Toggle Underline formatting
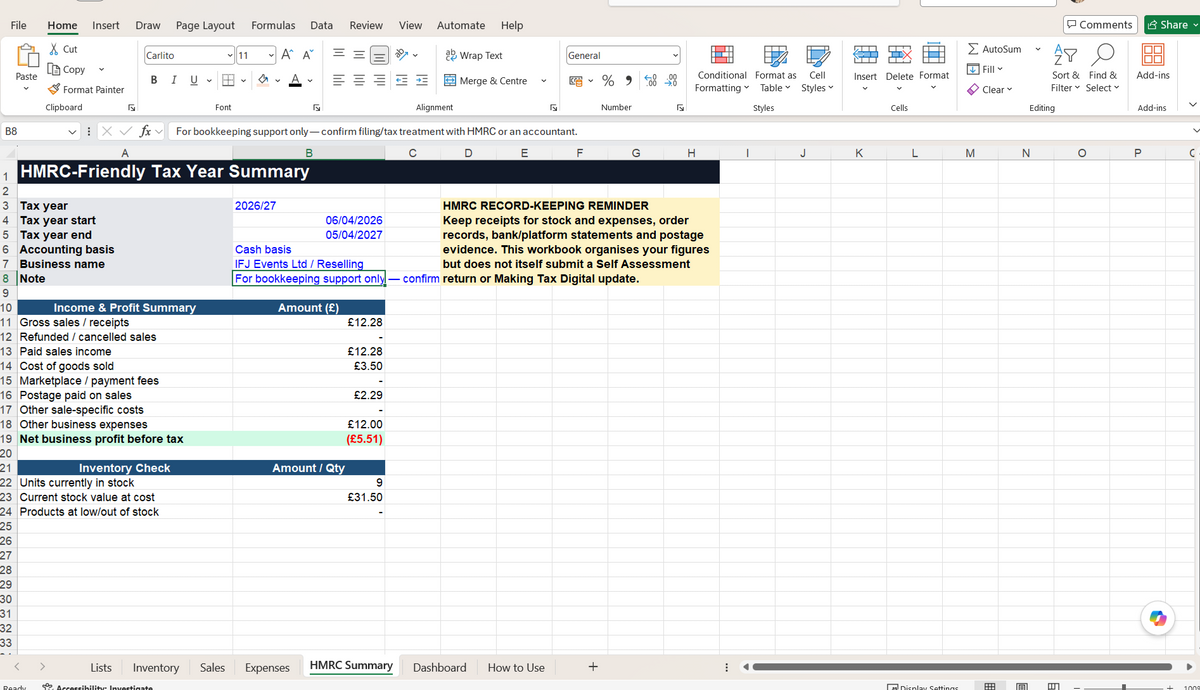 coord(193,81)
